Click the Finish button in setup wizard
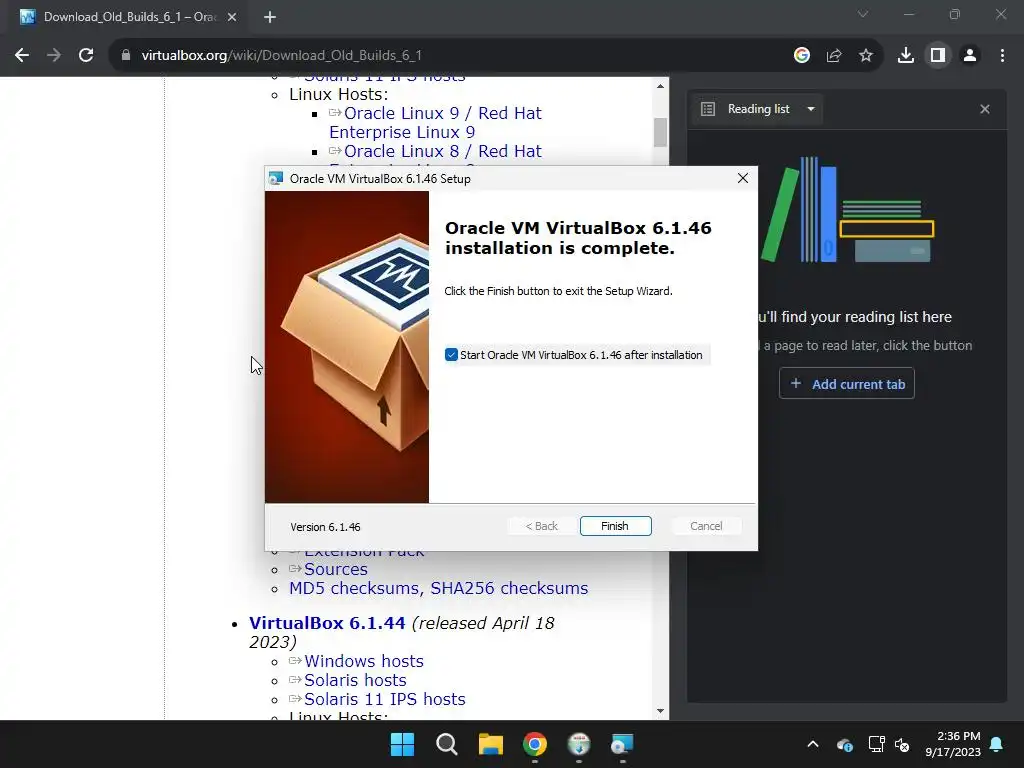Screen dimensions: 1024x768 (615, 526)
